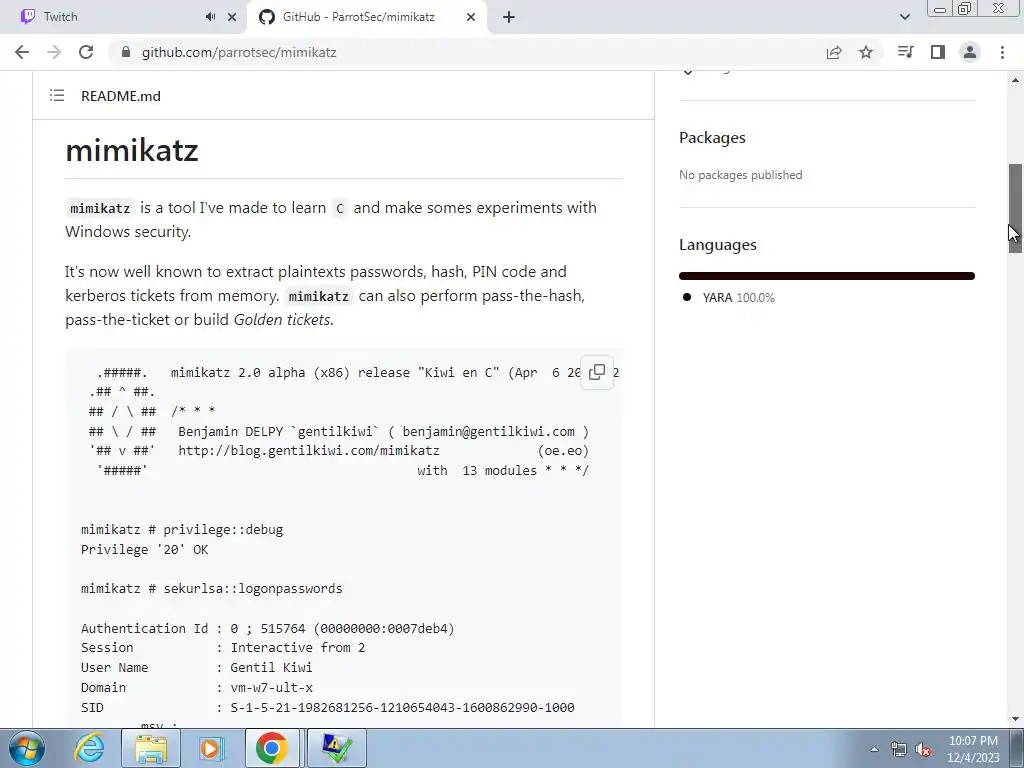Screen dimensions: 1024x768
Task: Reload the current page
Action: tap(86, 52)
